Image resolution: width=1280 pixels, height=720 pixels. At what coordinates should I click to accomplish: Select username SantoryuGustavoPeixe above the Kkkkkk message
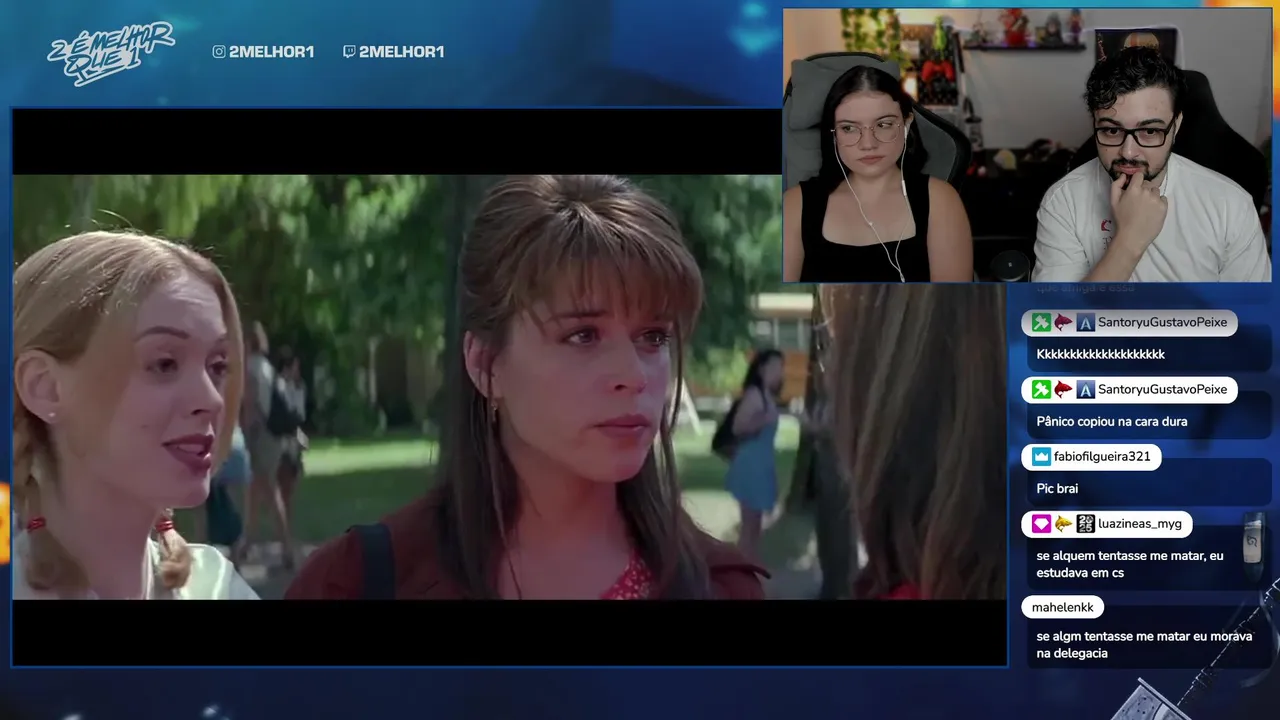click(1162, 322)
